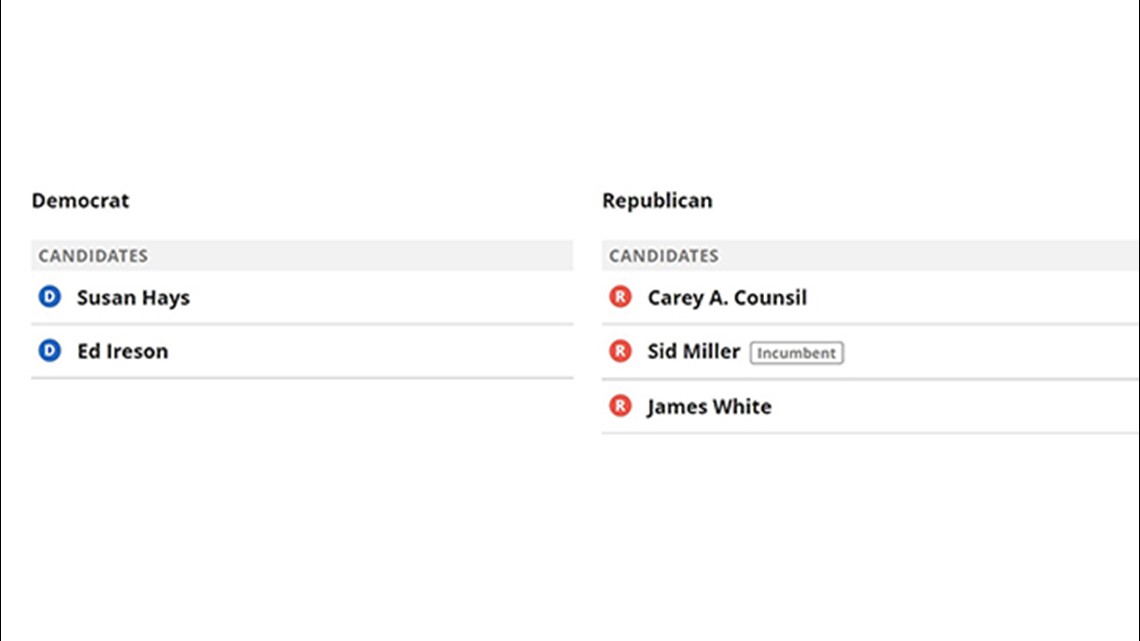Viewport: 1140px width, 641px height.
Task: Click the blue D icon beside Susan Hays
Action: (49, 297)
